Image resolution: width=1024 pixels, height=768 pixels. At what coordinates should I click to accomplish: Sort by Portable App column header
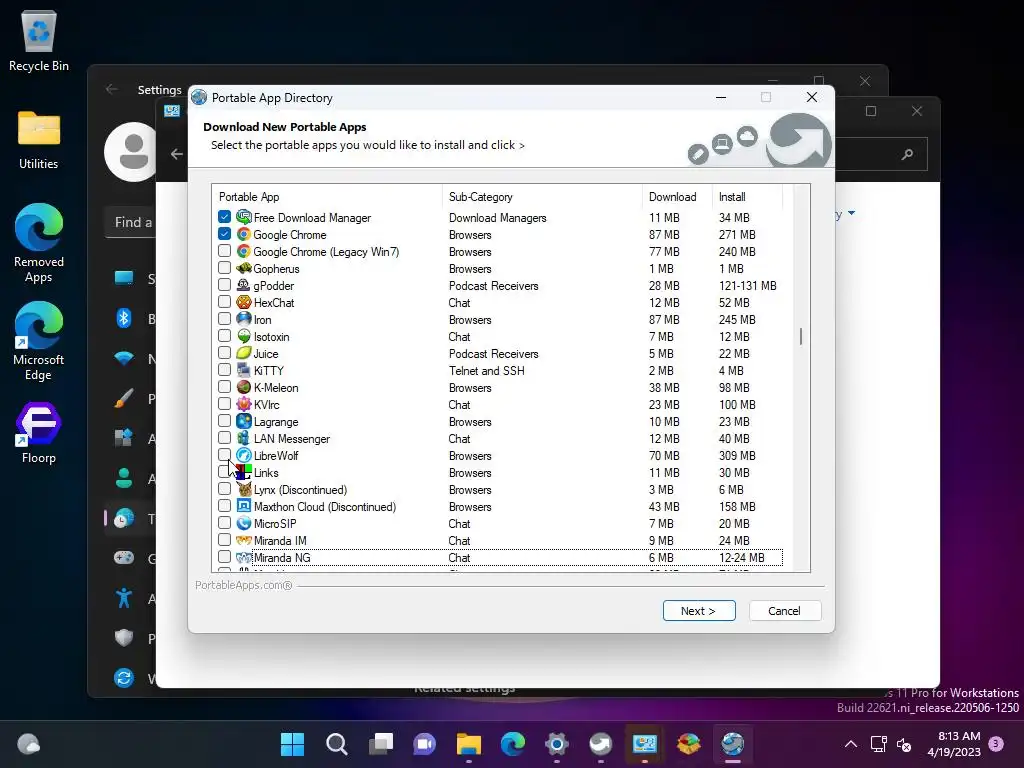[328, 197]
